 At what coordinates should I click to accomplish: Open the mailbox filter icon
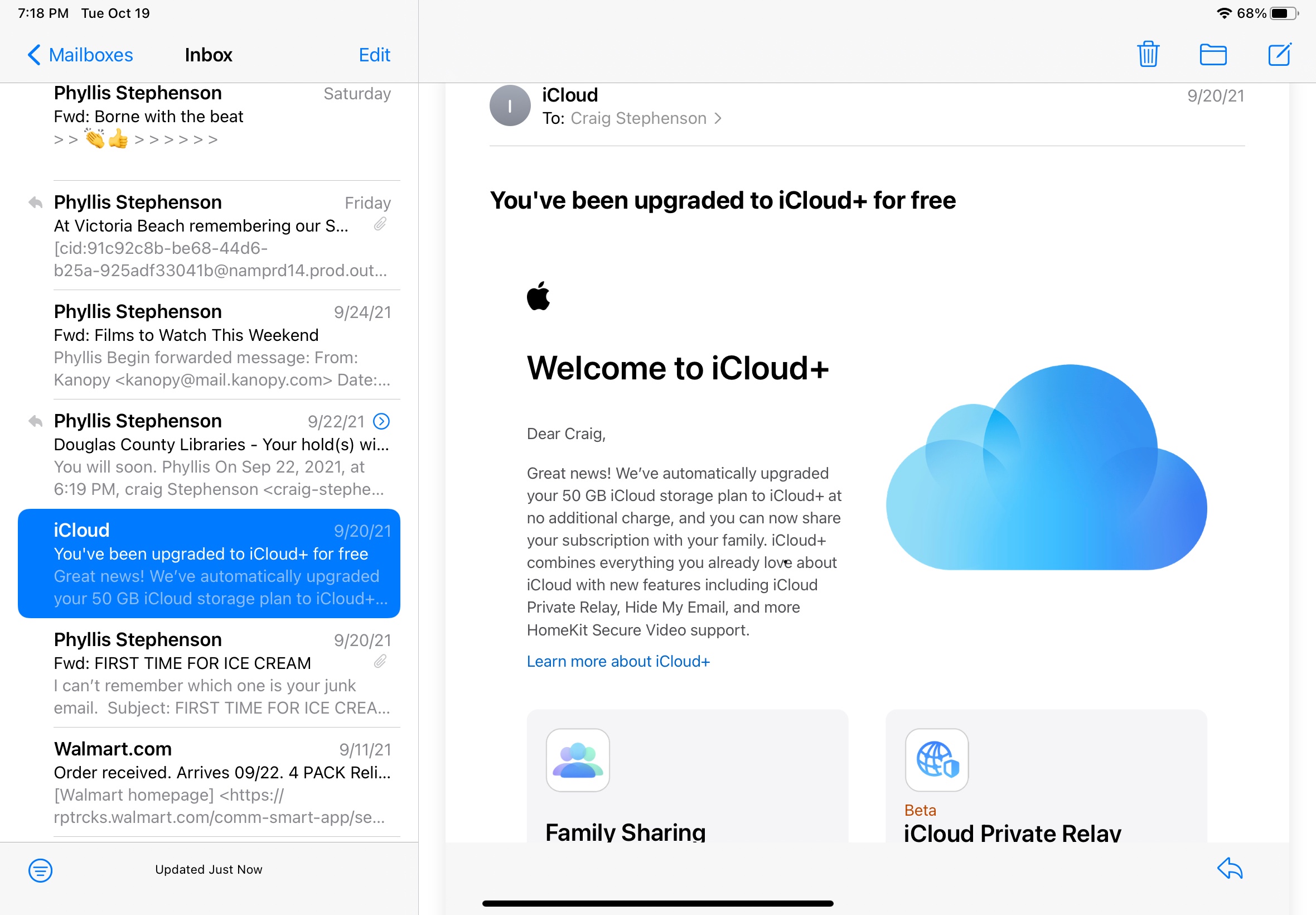(x=40, y=870)
